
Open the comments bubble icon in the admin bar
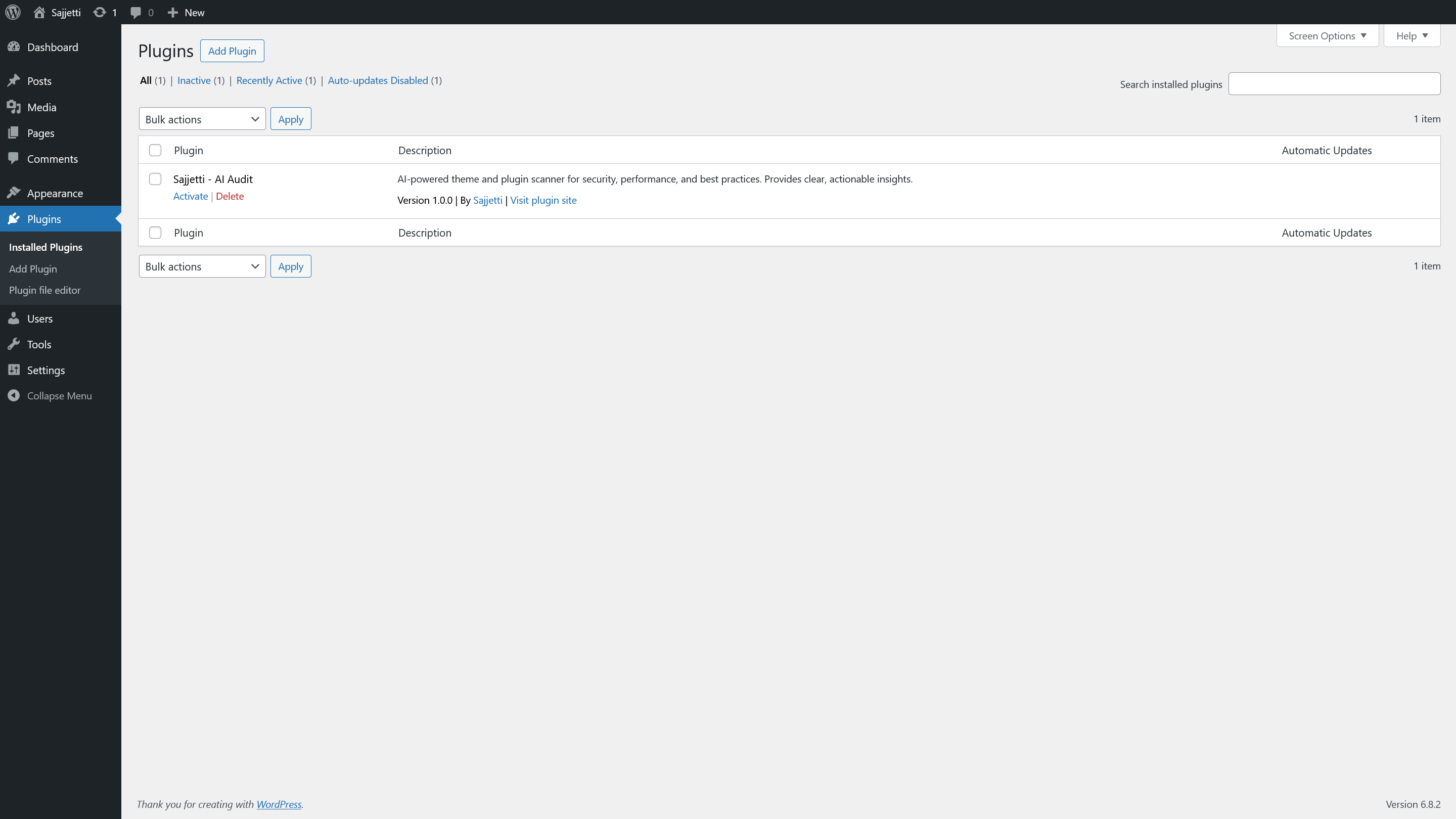point(135,13)
